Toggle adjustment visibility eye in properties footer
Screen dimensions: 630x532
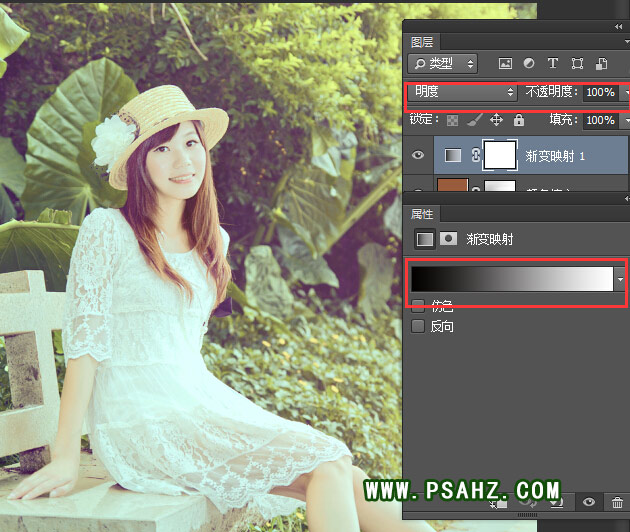pos(590,503)
